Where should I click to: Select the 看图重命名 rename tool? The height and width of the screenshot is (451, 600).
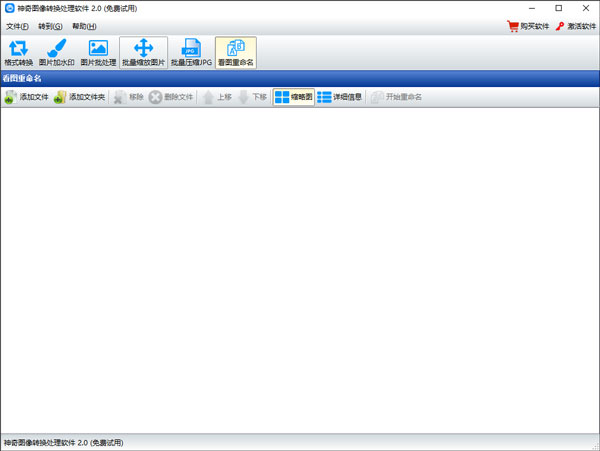235,53
